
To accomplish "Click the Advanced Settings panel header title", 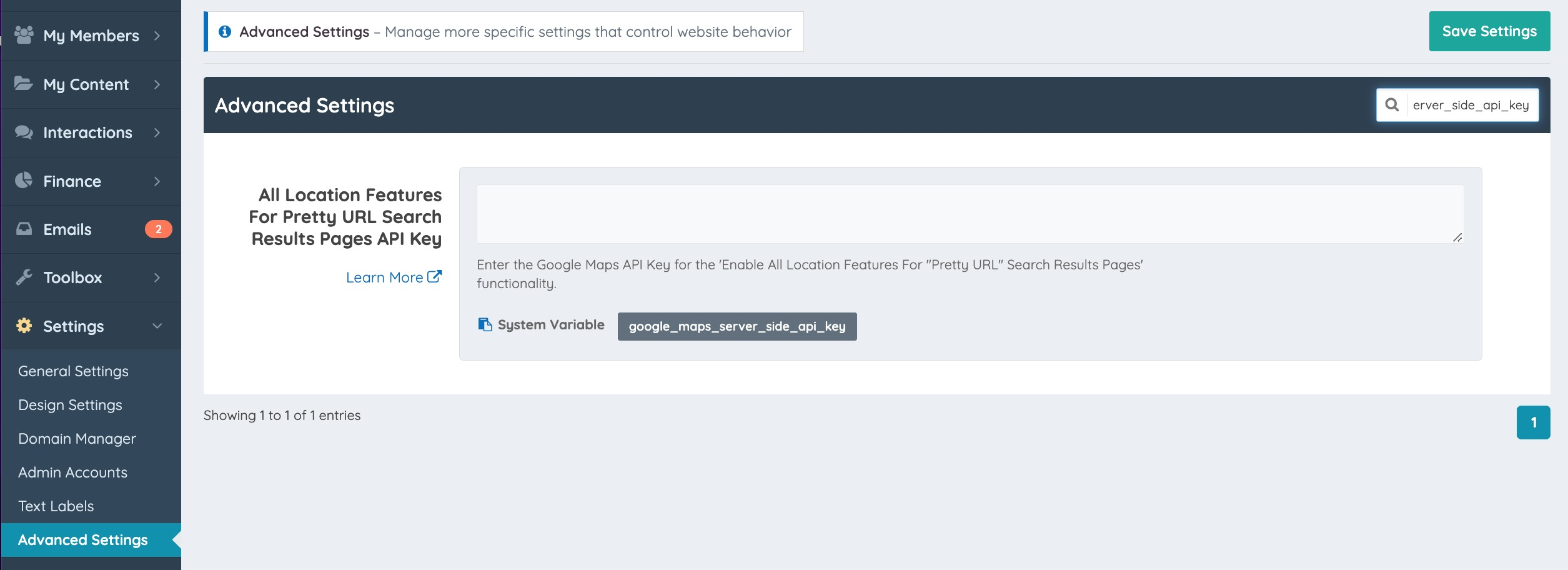I will 304,105.
